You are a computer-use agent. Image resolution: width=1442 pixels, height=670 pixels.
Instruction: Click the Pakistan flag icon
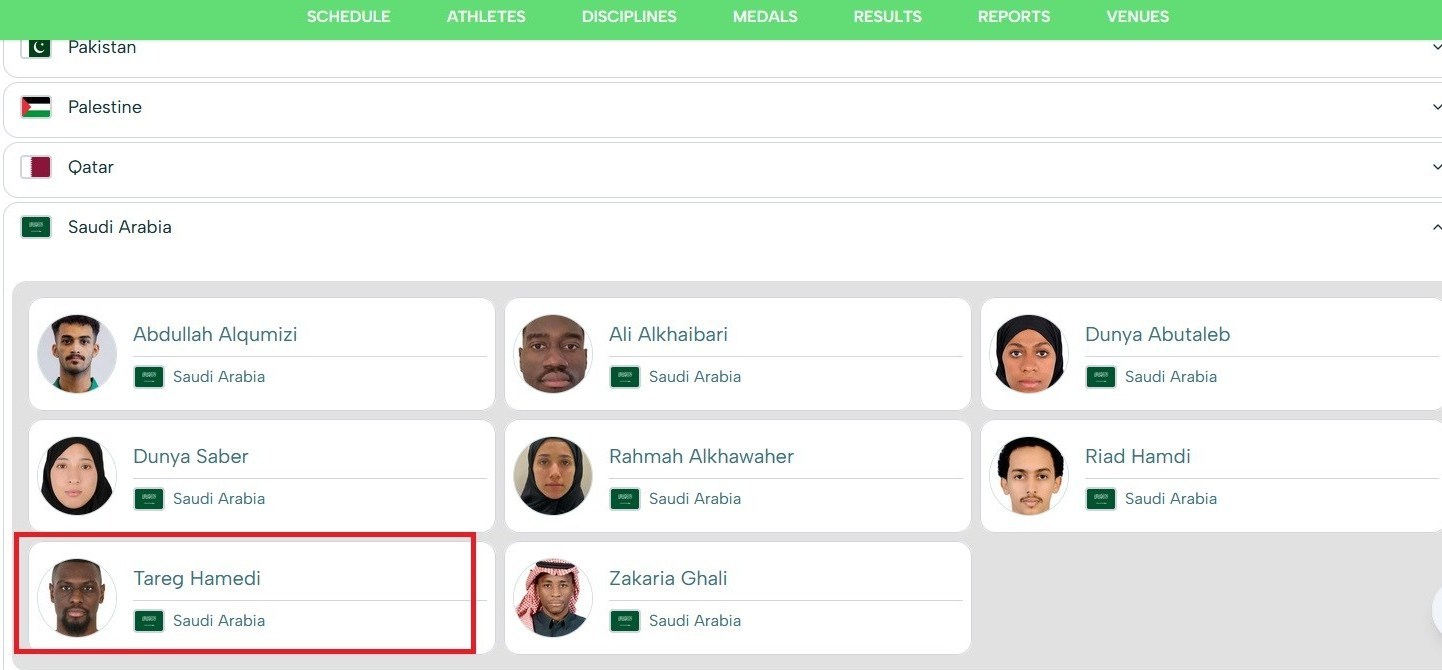tap(36, 46)
